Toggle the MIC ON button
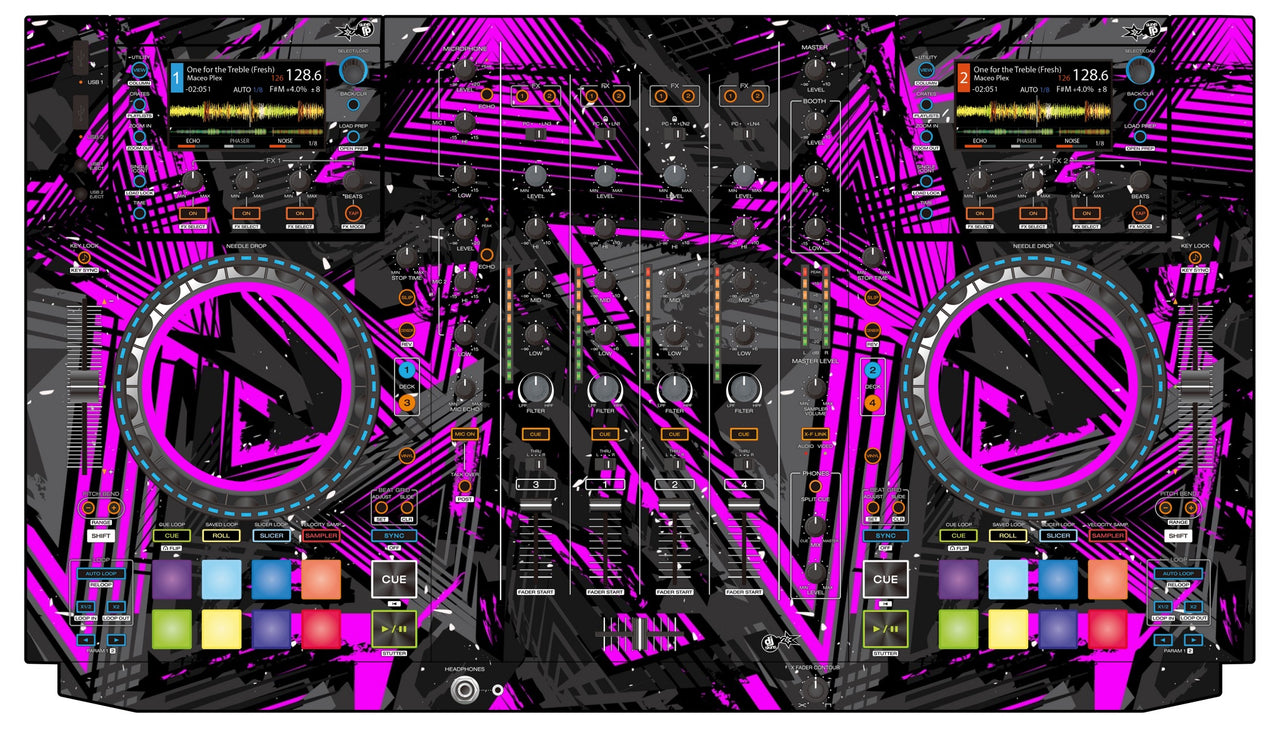Screen dimensions: 1280x733 464,434
